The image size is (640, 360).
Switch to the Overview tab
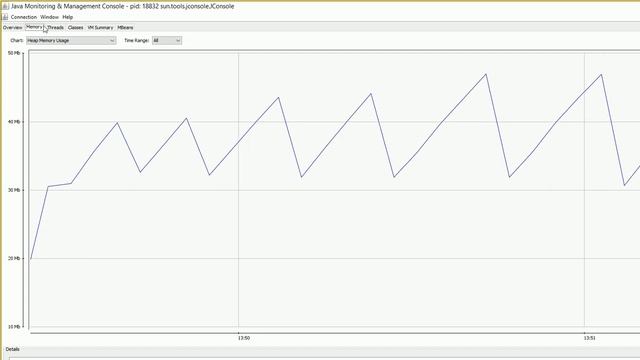point(12,28)
